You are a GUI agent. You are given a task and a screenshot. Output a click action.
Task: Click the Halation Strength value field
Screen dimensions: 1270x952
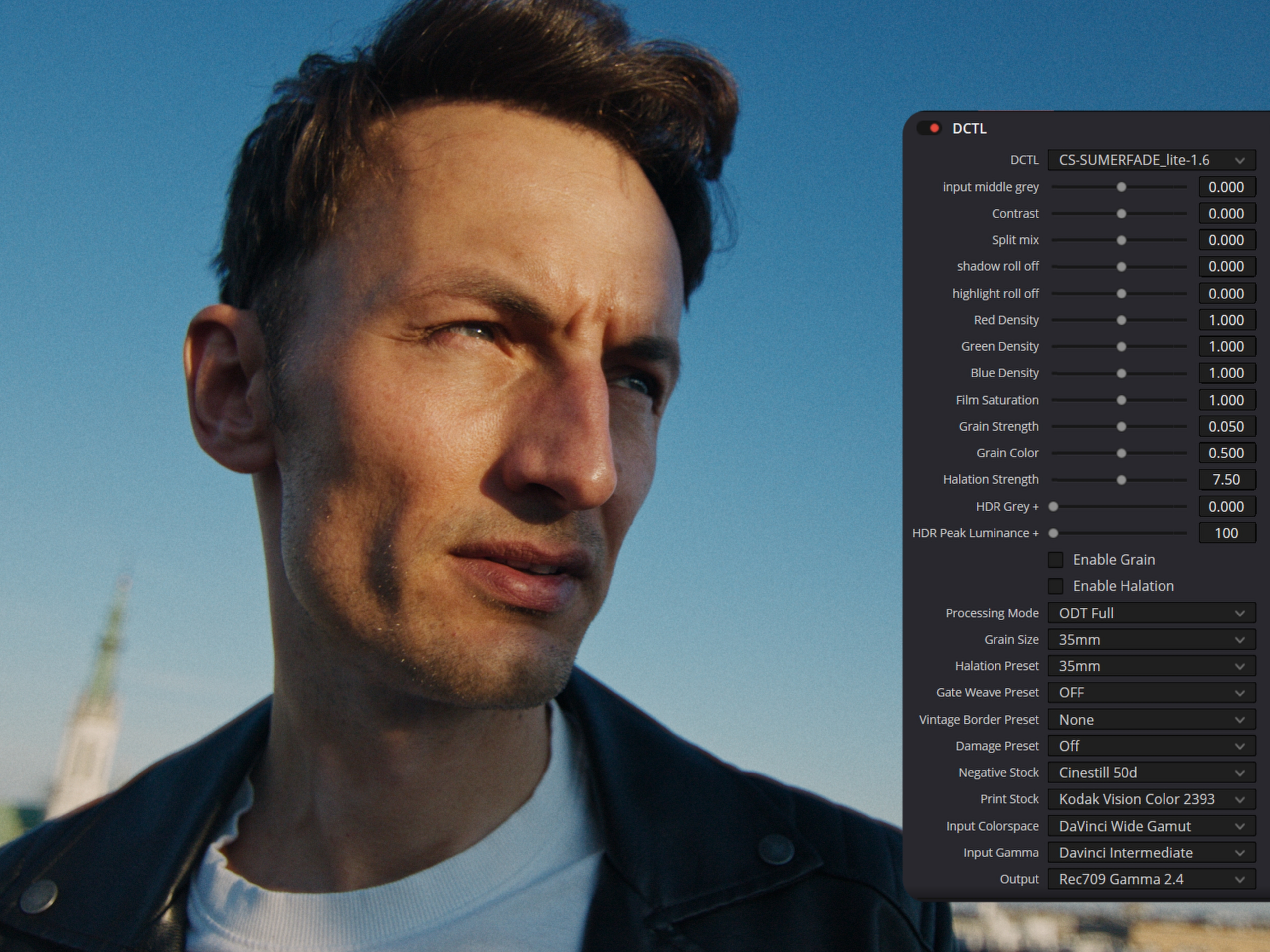click(1226, 480)
